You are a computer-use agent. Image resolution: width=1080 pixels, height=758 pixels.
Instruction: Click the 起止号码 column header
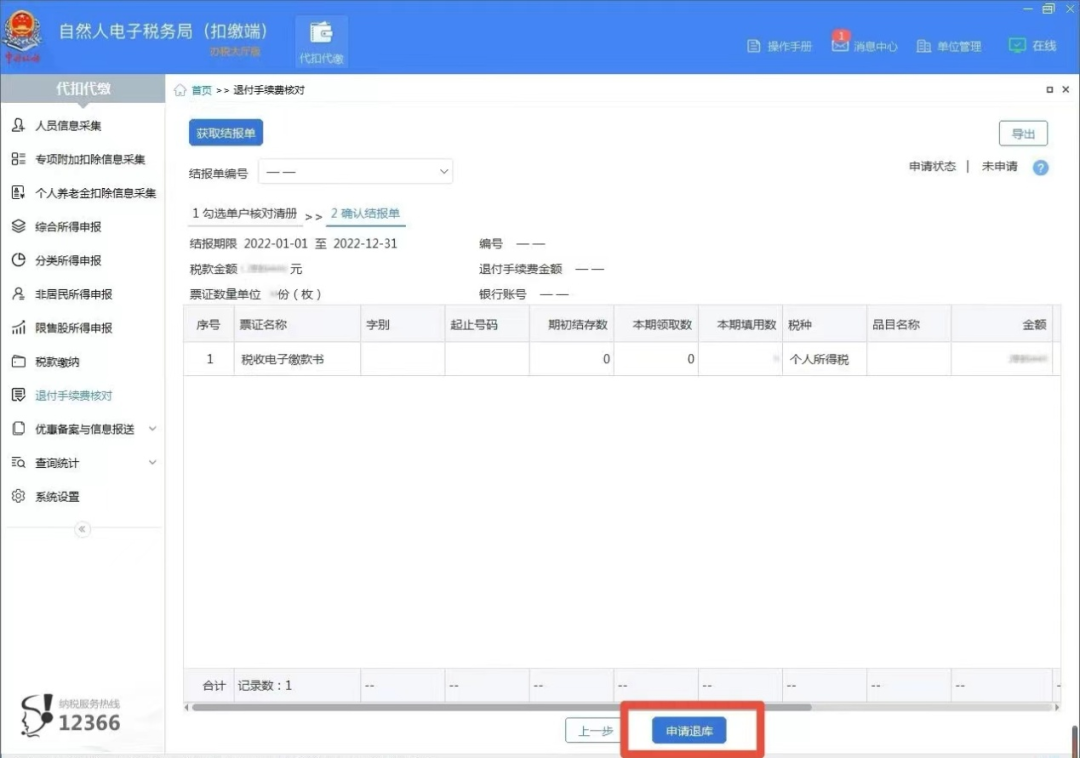click(487, 324)
